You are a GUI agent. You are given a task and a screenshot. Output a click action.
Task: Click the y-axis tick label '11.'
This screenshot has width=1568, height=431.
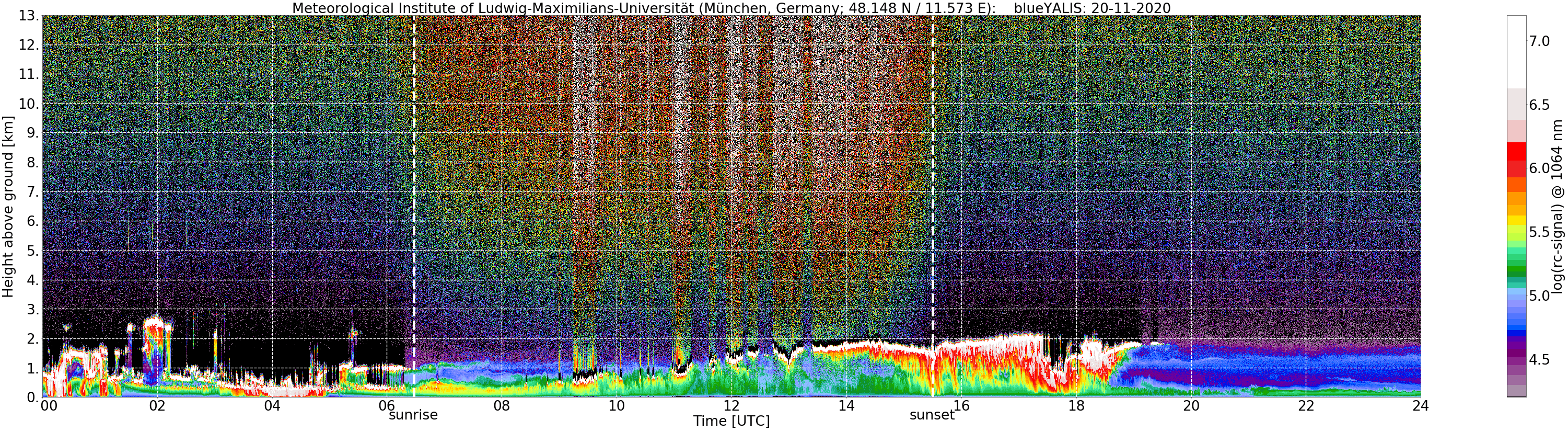click(29, 74)
